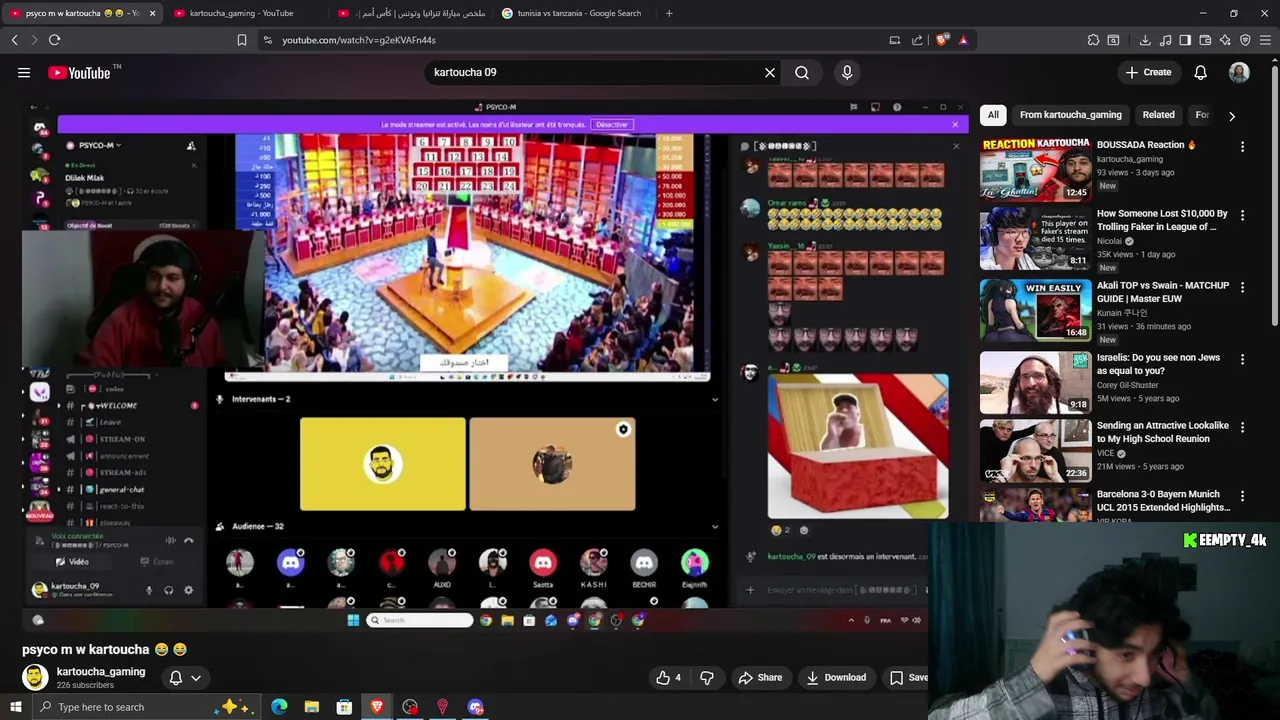Open options for Akali TOP vs Swain
This screenshot has width=1280, height=720.
coord(1242,287)
